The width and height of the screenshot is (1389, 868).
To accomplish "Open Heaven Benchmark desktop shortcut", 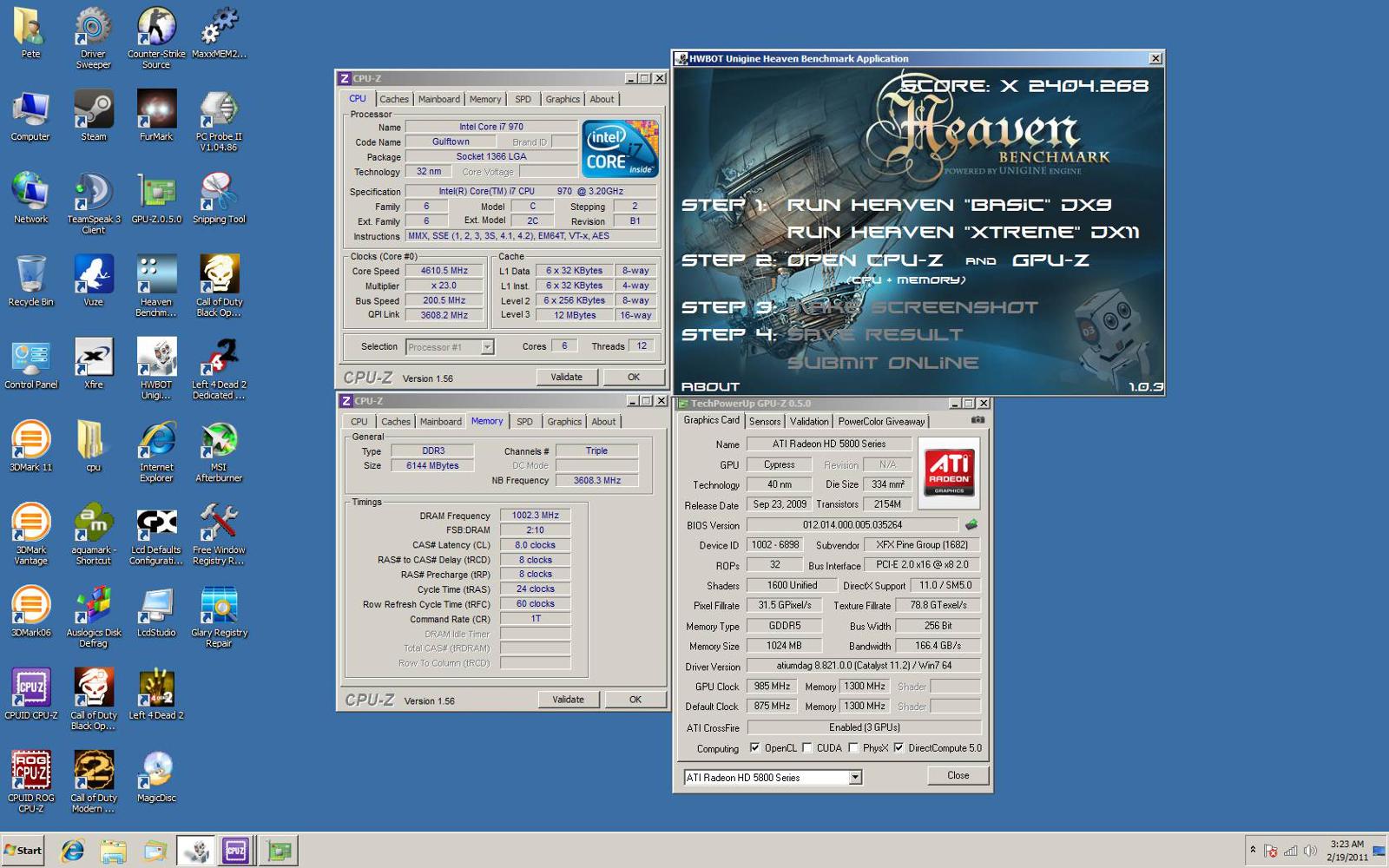I will coord(156,285).
